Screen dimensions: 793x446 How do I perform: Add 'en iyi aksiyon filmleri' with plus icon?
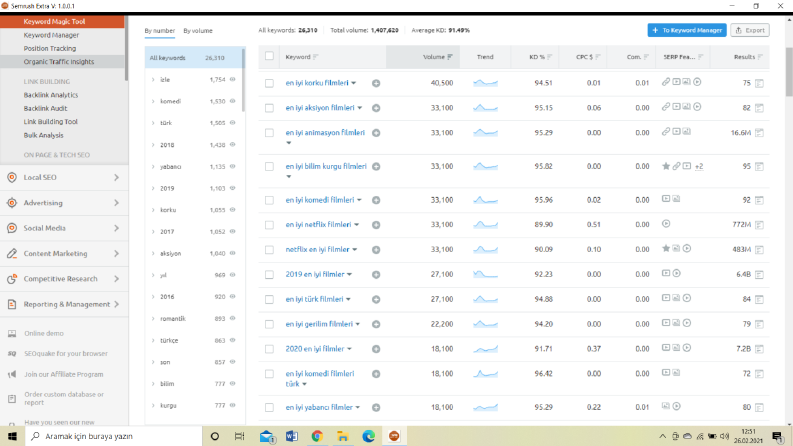pos(376,108)
